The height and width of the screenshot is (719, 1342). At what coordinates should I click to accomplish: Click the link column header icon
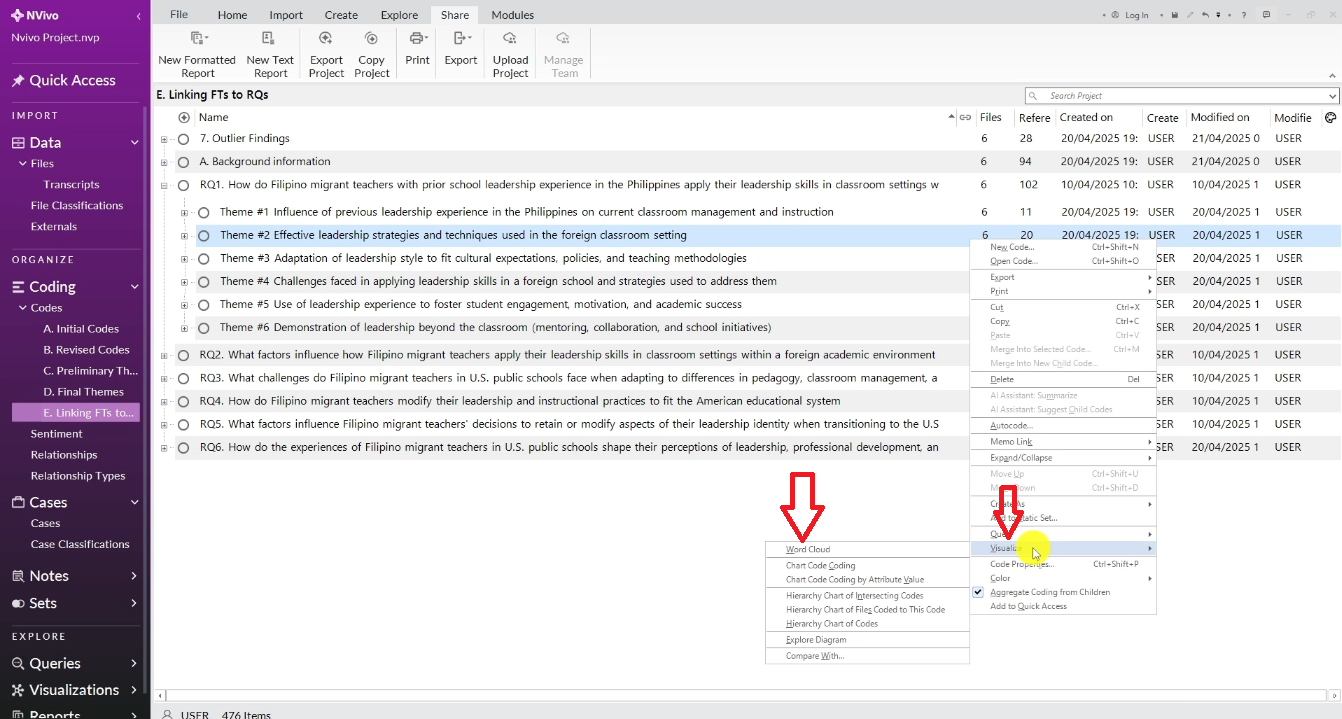pos(965,117)
